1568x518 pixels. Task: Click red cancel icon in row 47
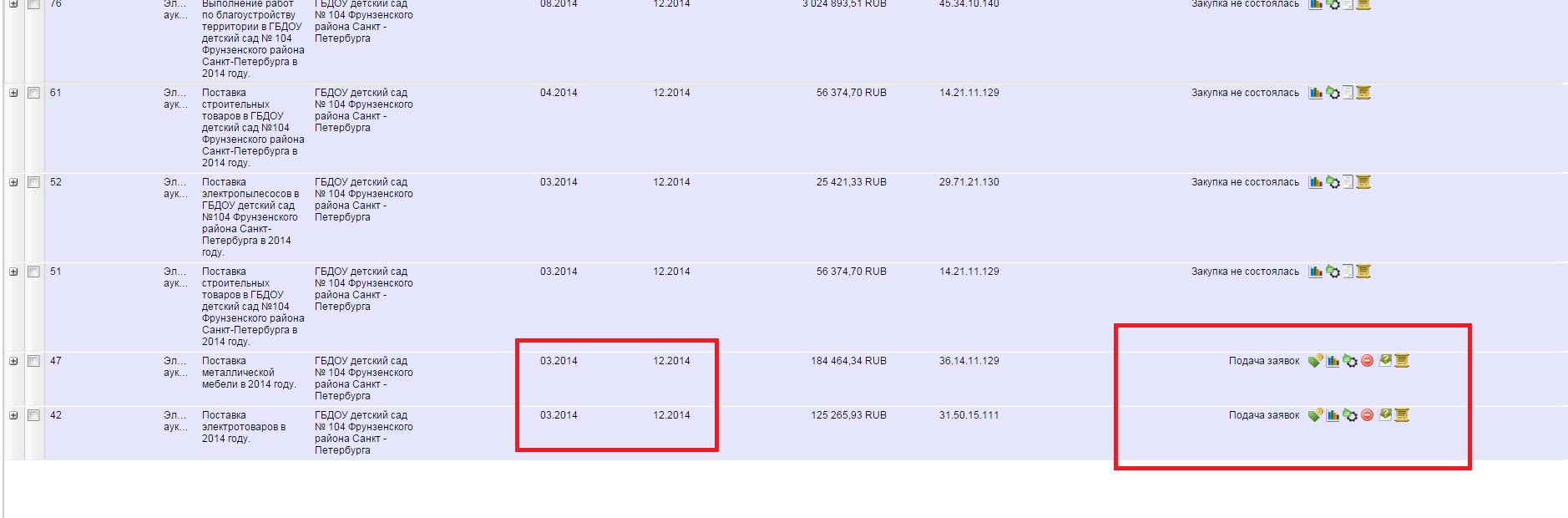point(1367,361)
